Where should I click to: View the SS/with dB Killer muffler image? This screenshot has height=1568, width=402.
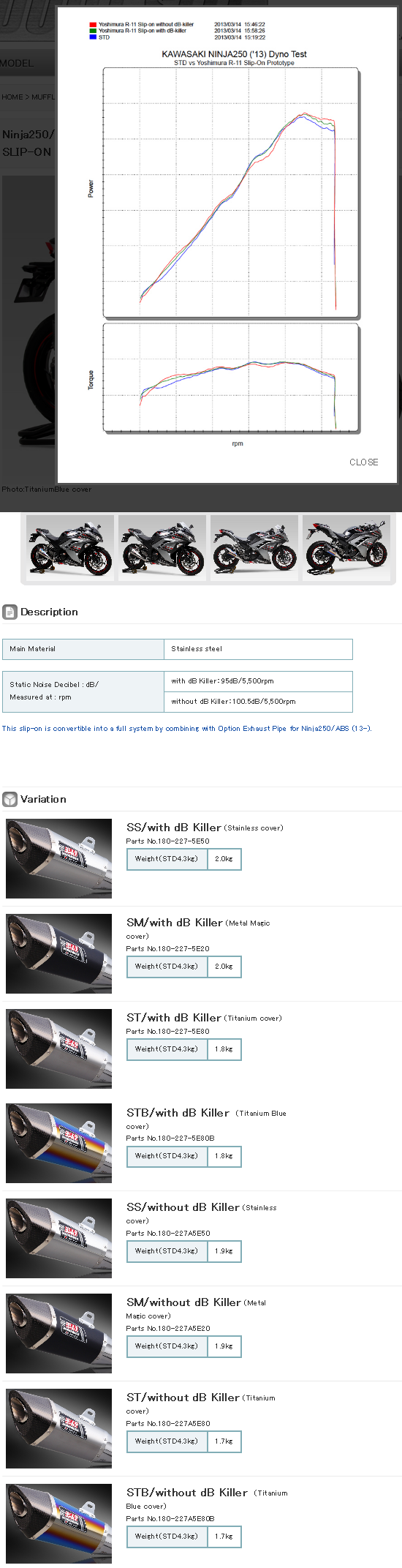click(59, 858)
